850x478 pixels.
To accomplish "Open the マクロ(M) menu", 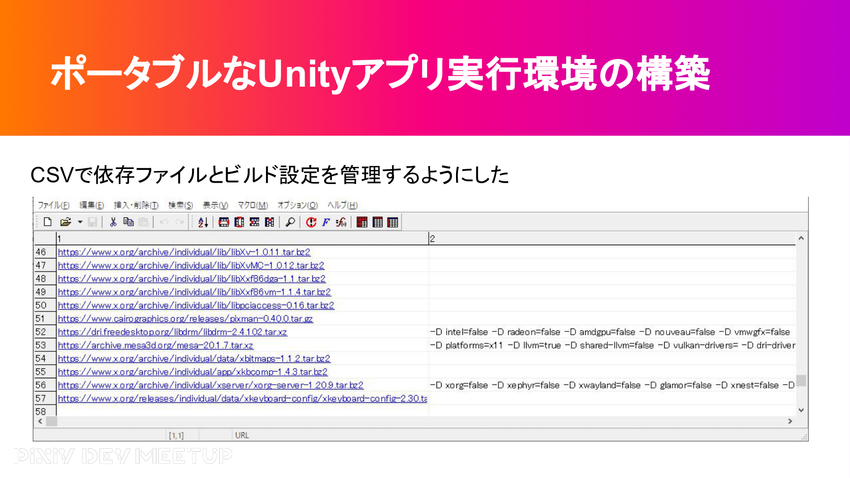I will point(252,205).
